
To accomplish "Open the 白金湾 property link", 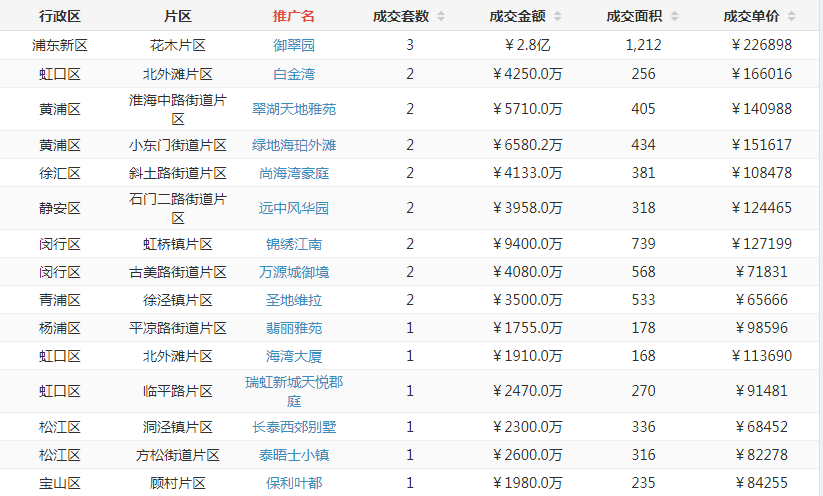I will click(x=293, y=74).
